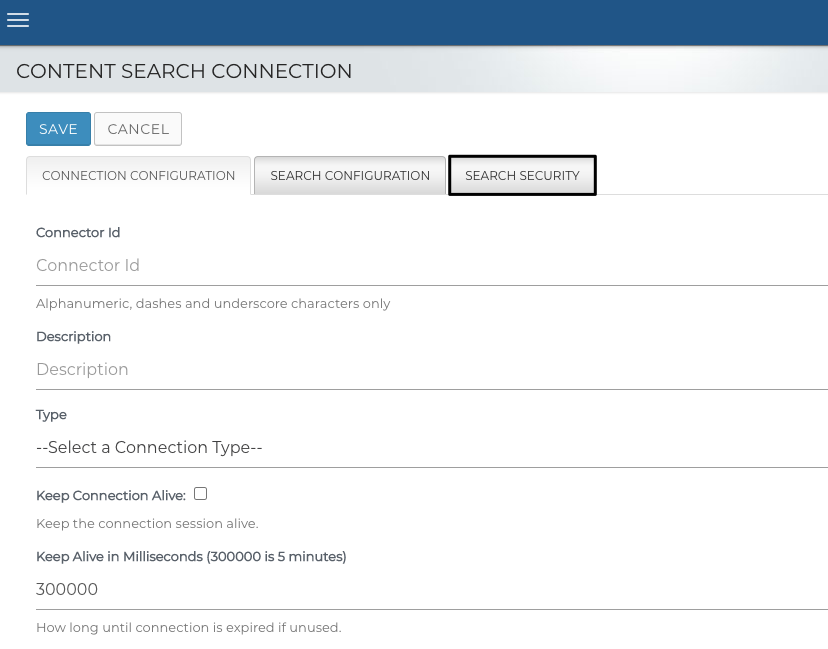Screen dimensions: 828x649
Task: Click the Save button
Action: coord(58,129)
